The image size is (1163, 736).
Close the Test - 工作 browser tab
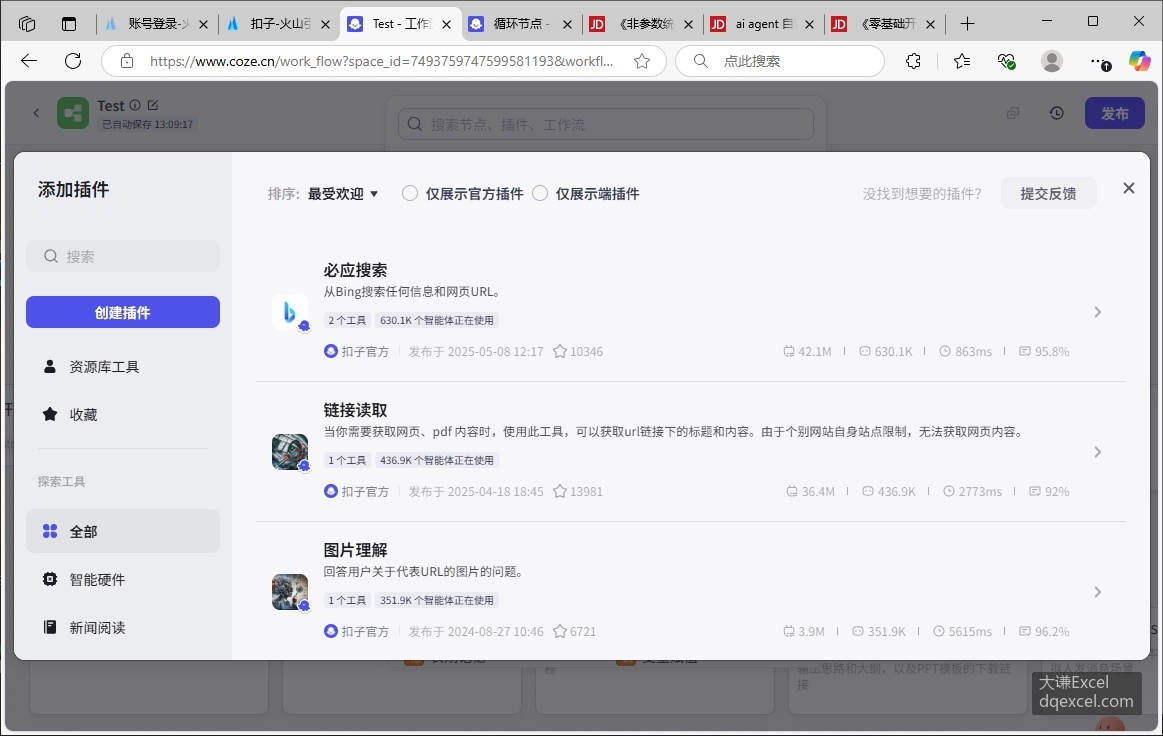point(447,24)
